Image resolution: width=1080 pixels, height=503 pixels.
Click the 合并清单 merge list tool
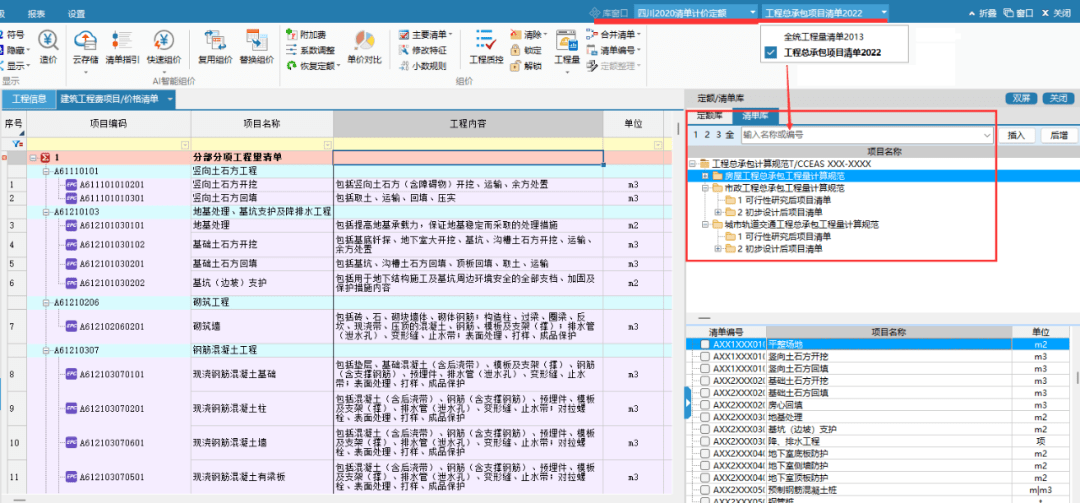pos(614,34)
